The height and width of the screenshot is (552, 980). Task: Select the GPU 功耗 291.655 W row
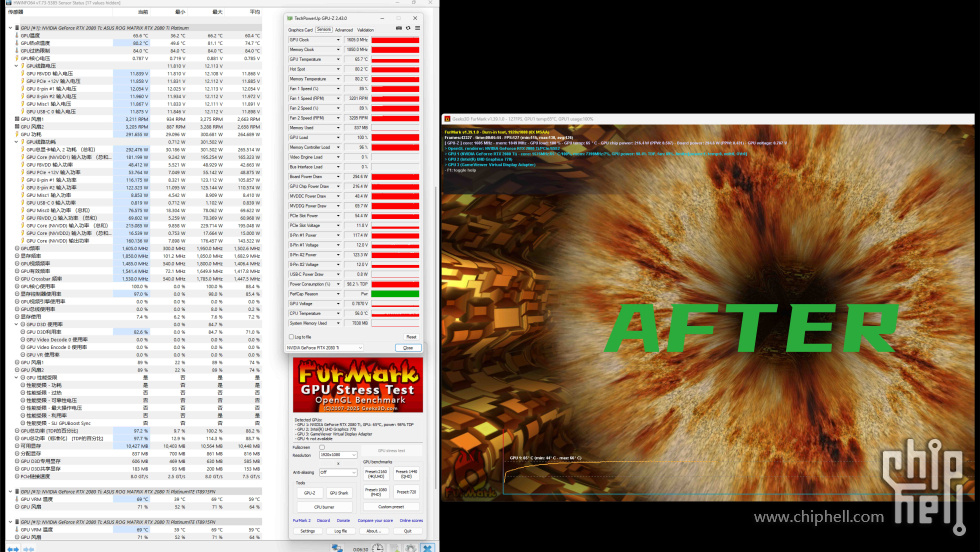click(x=134, y=134)
